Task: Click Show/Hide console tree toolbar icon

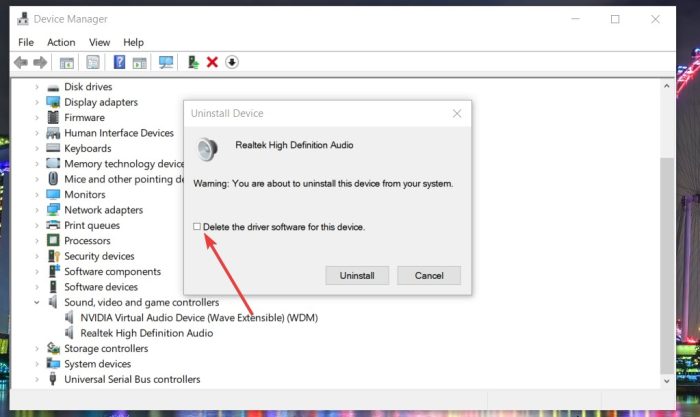Action: [x=67, y=63]
